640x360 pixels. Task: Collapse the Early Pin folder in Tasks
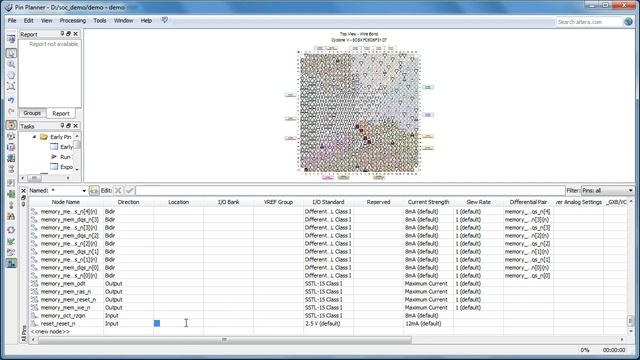[x=34, y=137]
